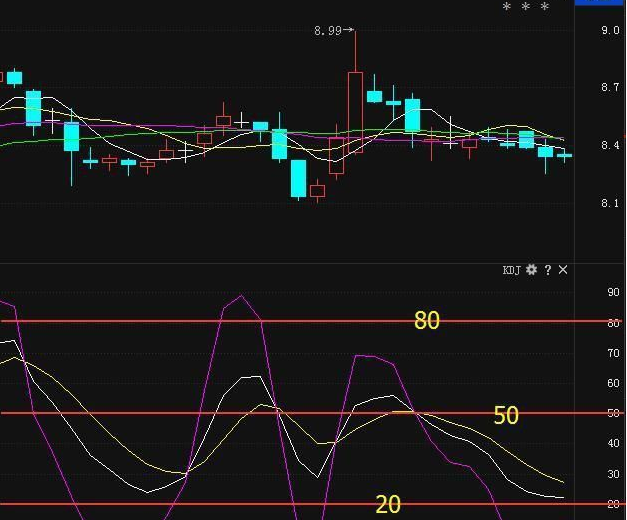Screen dimensions: 627x520
Task: Select the last cyan candlestick on the right
Action: (565, 156)
